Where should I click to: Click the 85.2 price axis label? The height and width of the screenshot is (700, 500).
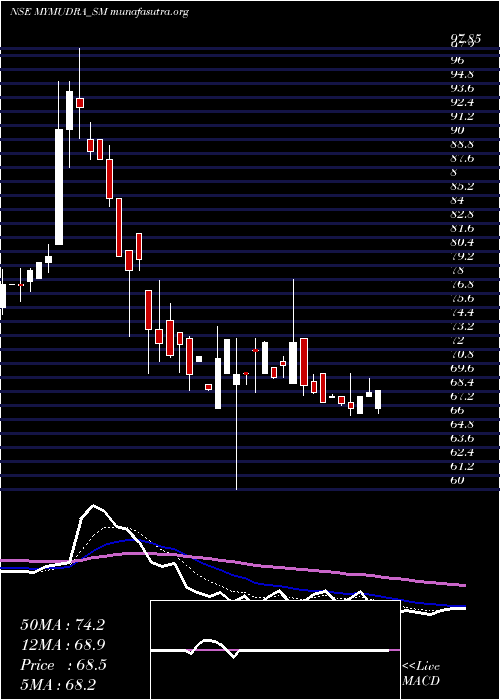click(462, 186)
